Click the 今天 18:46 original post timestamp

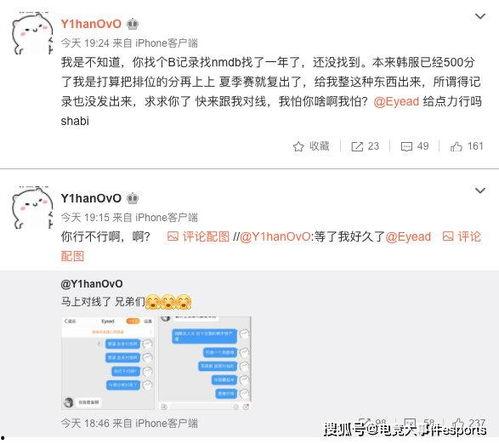click(x=85, y=423)
